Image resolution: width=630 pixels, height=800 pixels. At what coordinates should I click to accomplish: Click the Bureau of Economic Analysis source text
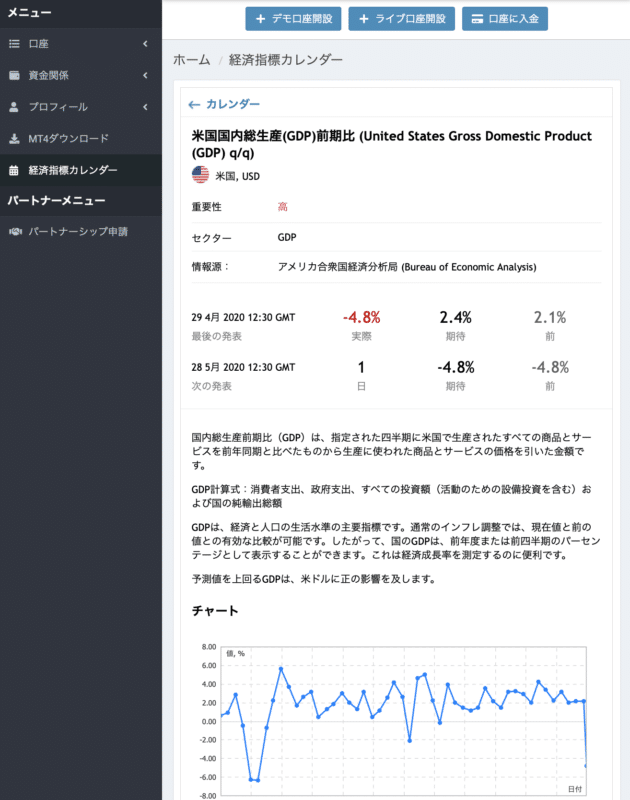click(x=407, y=267)
